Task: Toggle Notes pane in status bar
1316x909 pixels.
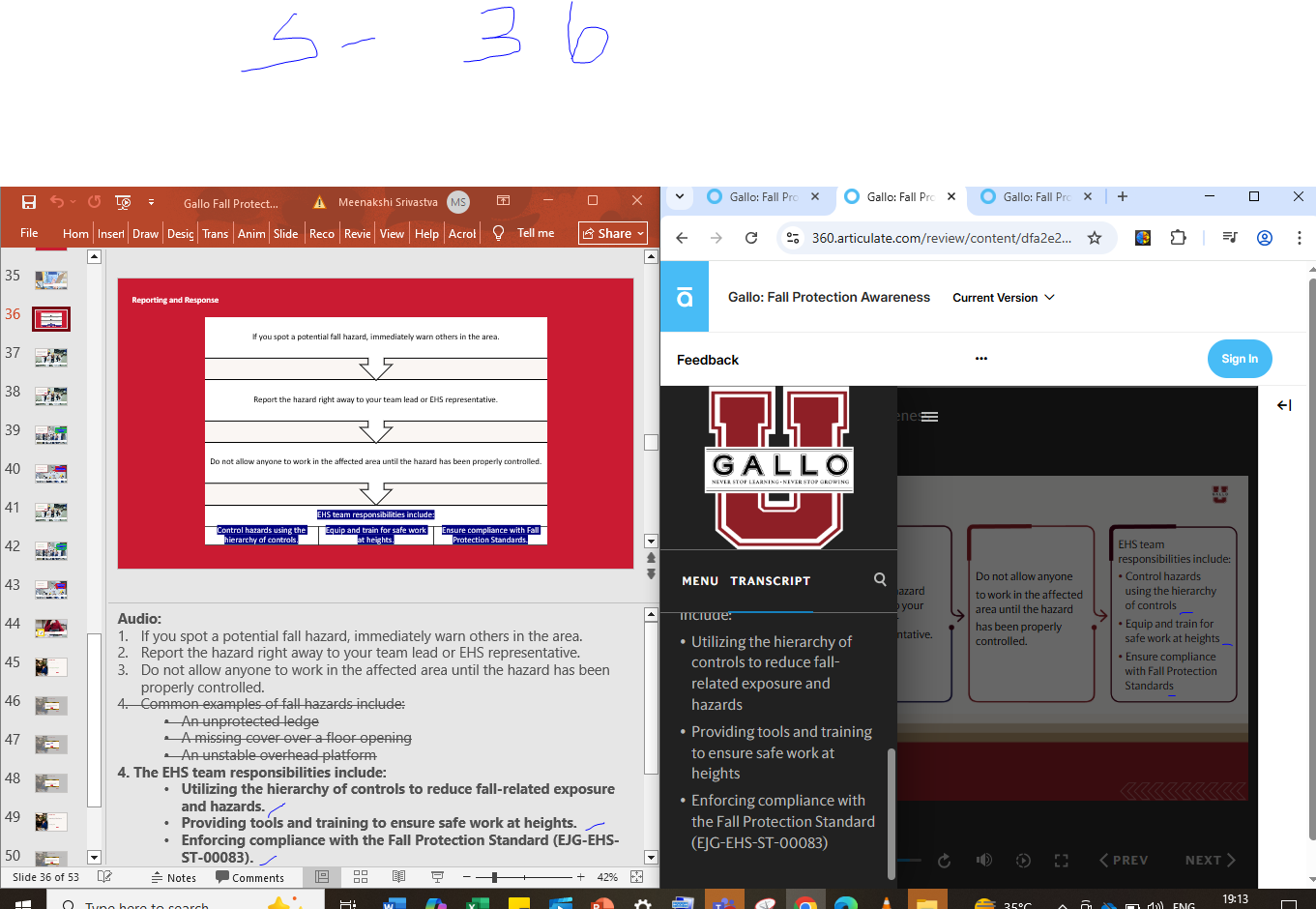Action: pos(174,877)
